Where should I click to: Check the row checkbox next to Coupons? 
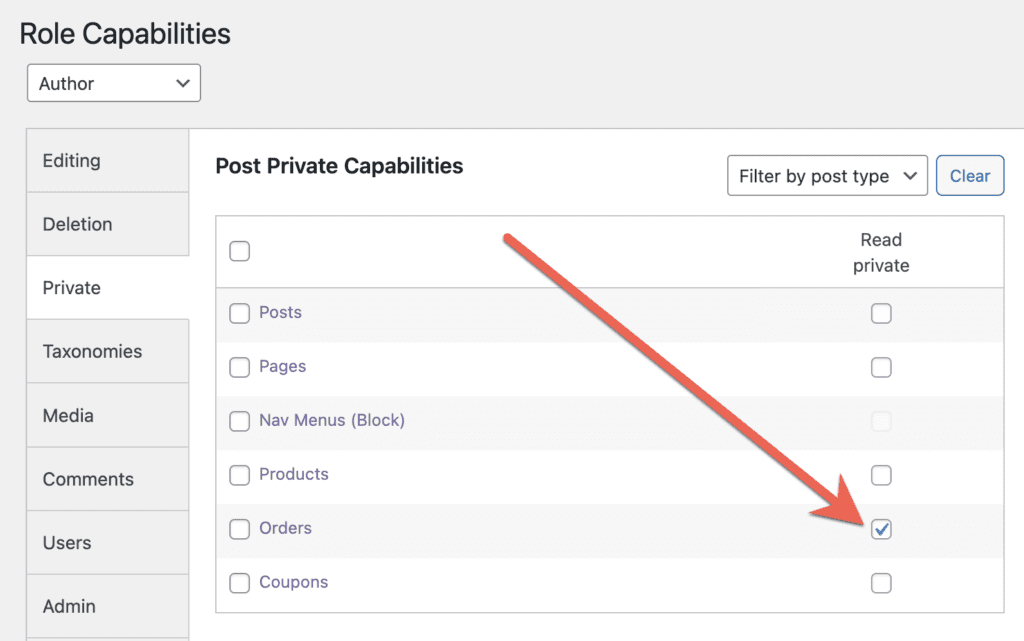pos(239,583)
